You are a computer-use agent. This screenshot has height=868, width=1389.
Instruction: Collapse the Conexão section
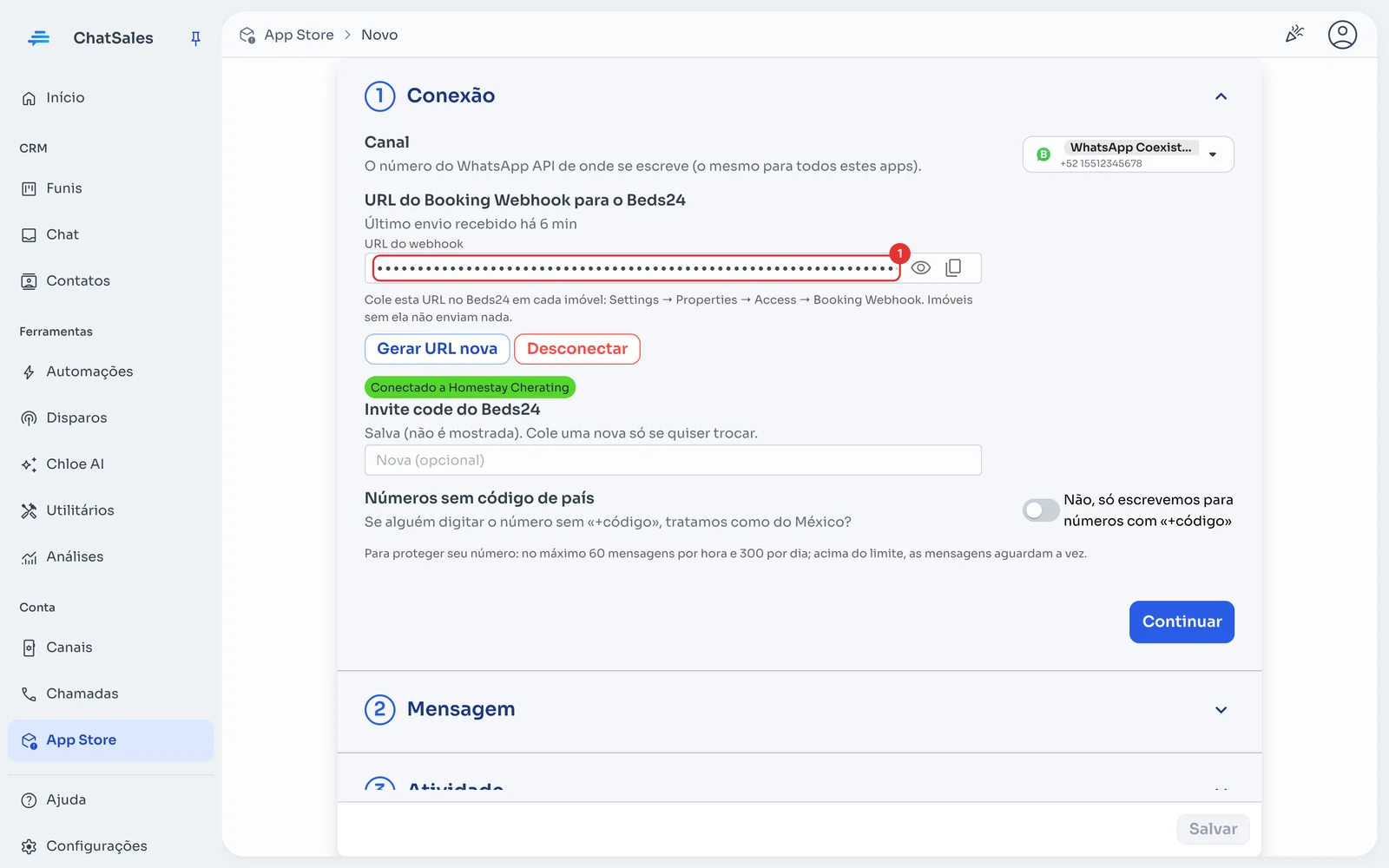(x=1221, y=96)
